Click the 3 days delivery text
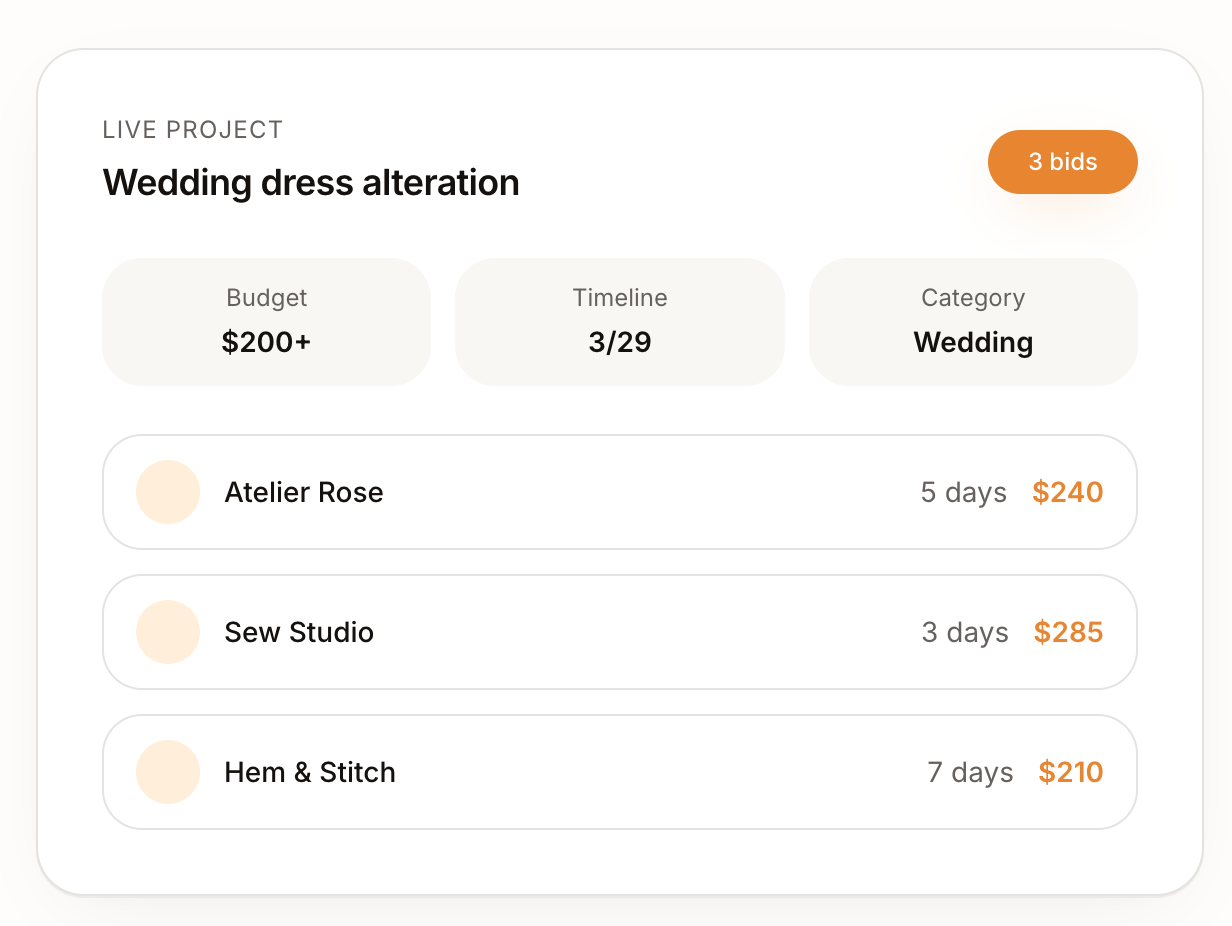Image resolution: width=1232 pixels, height=926 pixels. (x=965, y=633)
